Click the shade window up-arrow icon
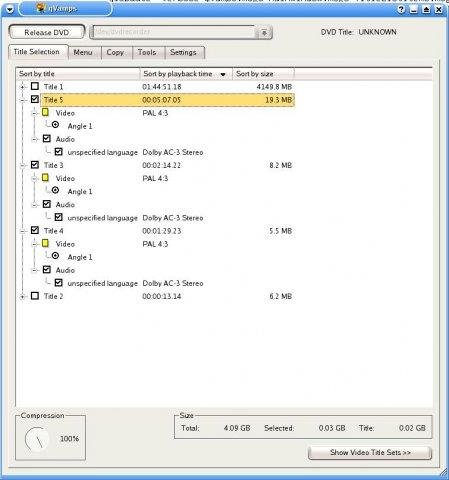This screenshot has height=480, width=449. coord(426,9)
